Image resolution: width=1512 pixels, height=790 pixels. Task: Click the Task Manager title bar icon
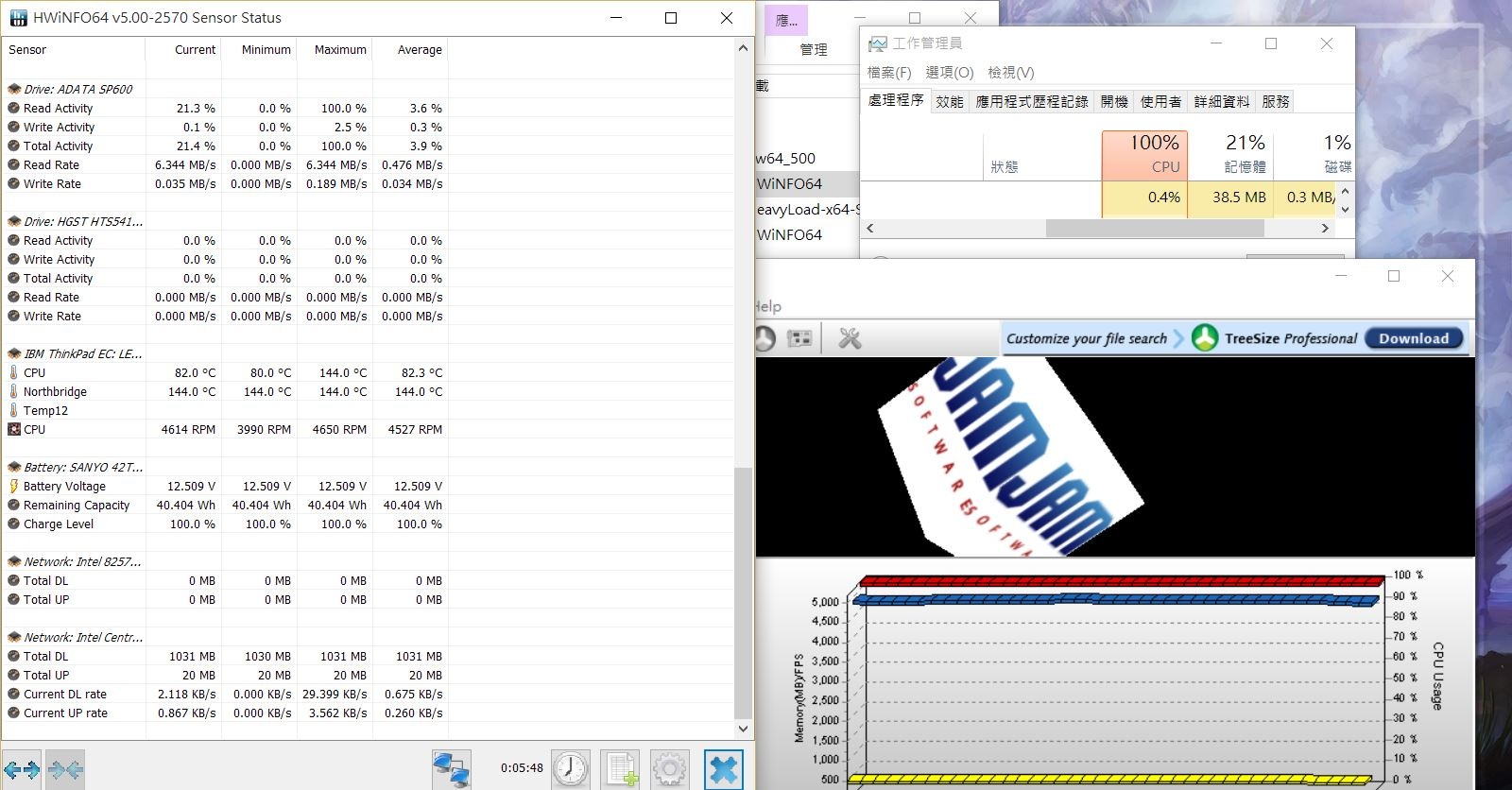tap(878, 43)
